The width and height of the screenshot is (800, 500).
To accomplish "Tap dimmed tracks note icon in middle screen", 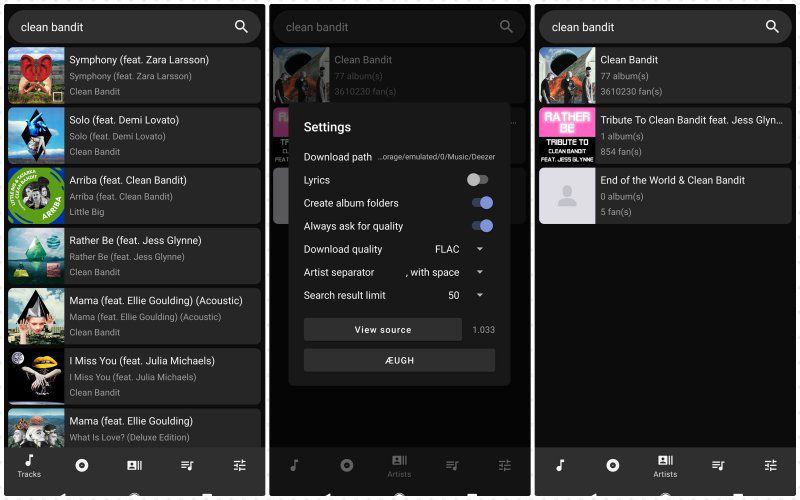I will point(294,465).
